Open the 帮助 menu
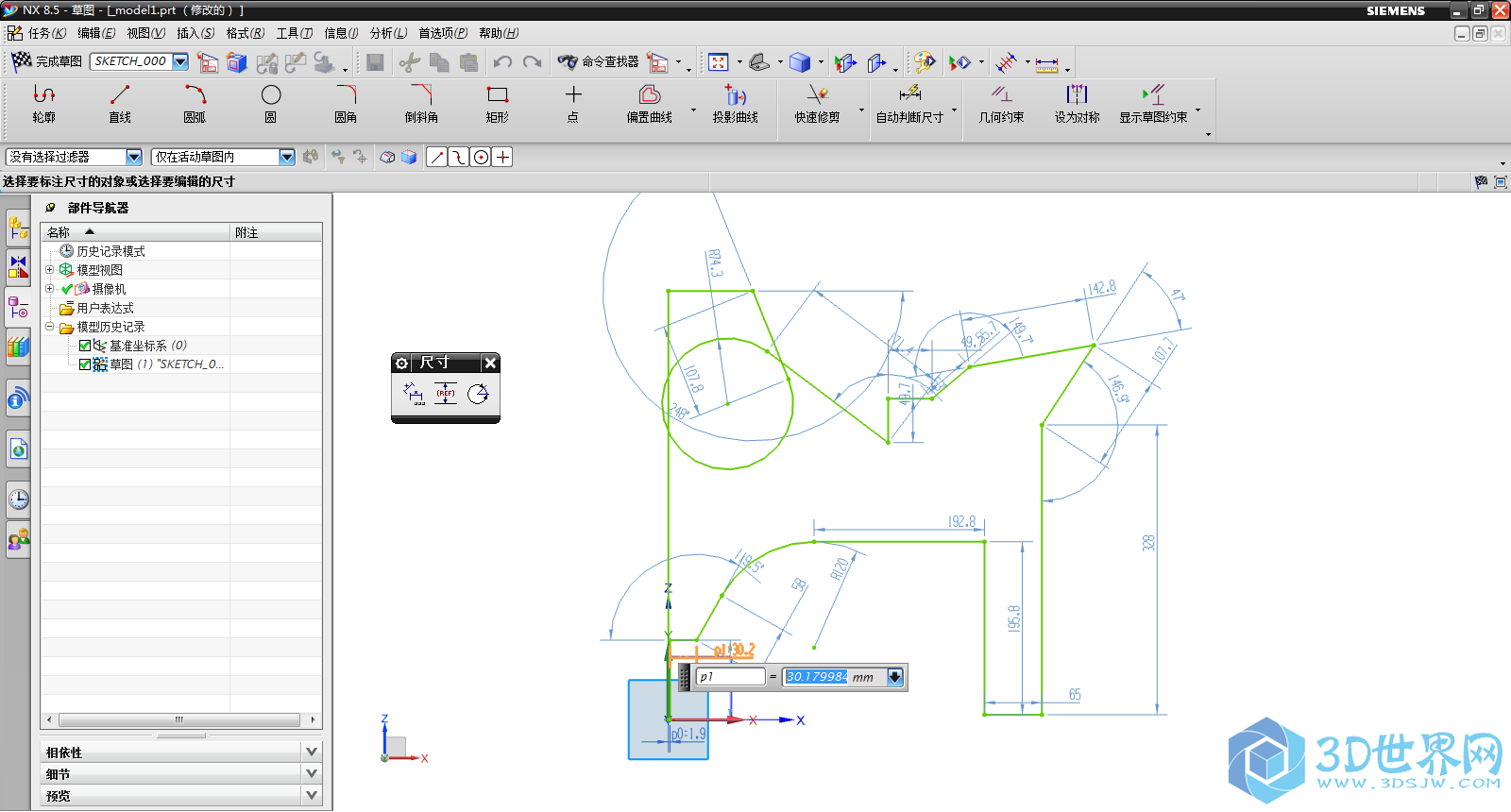Image resolution: width=1511 pixels, height=812 pixels. tap(499, 33)
